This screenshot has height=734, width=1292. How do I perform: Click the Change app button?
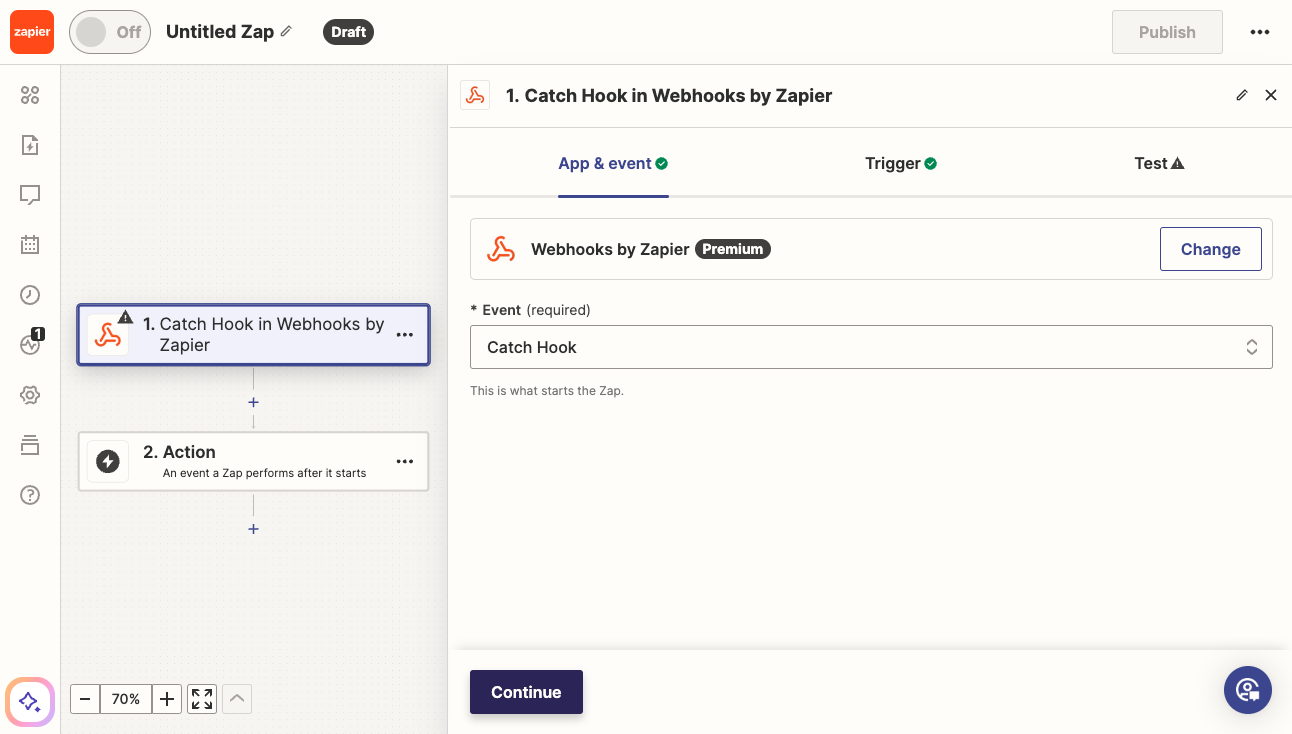[x=1210, y=249]
